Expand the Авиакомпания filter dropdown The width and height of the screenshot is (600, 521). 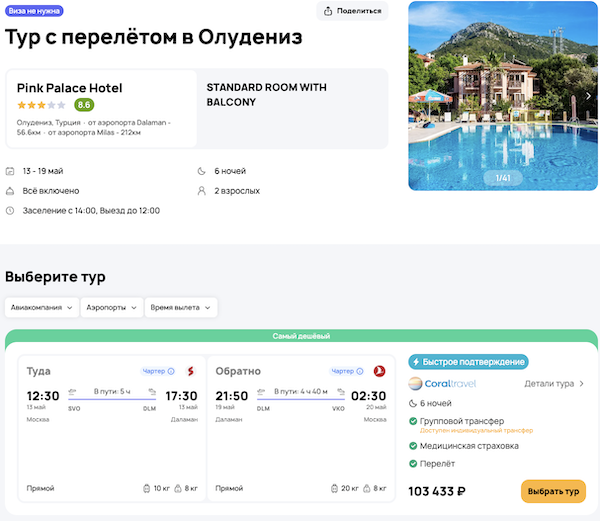coord(41,308)
